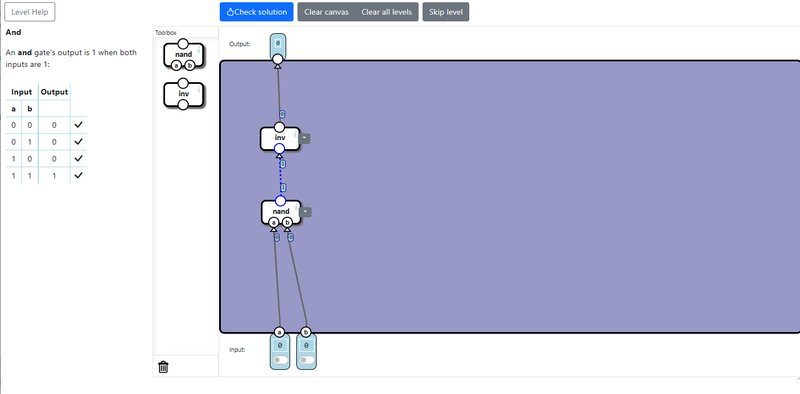
Task: Click the canvas nand gate's blue output pin
Action: [x=280, y=201]
